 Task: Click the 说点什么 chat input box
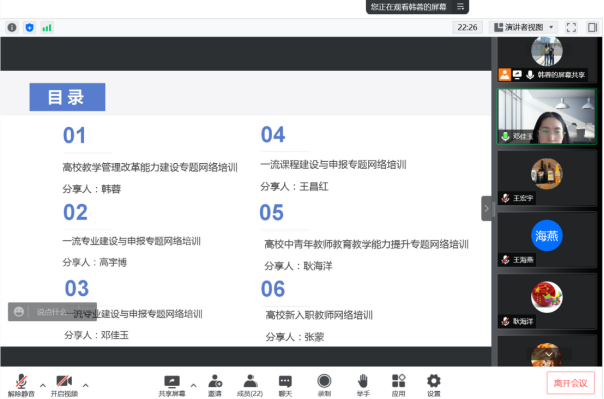(x=52, y=312)
